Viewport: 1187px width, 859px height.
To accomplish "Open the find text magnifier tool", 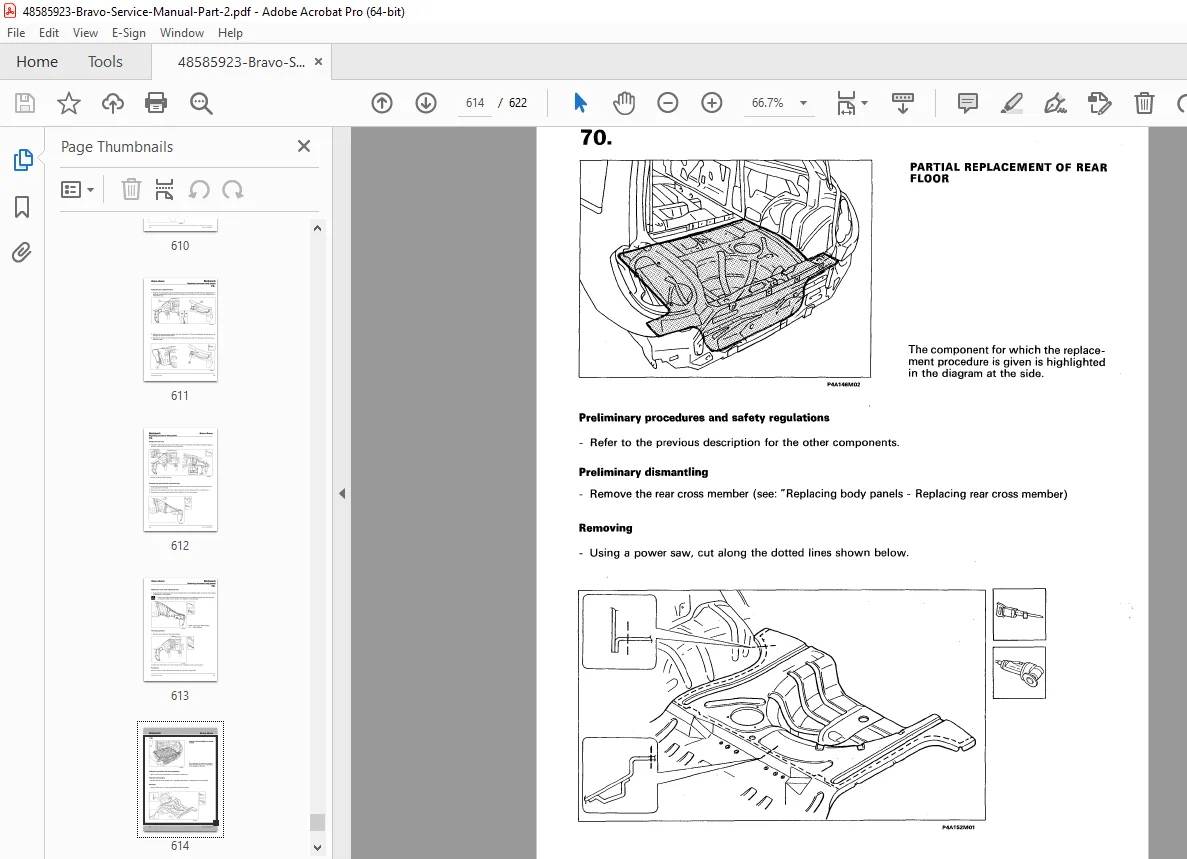I will point(201,103).
